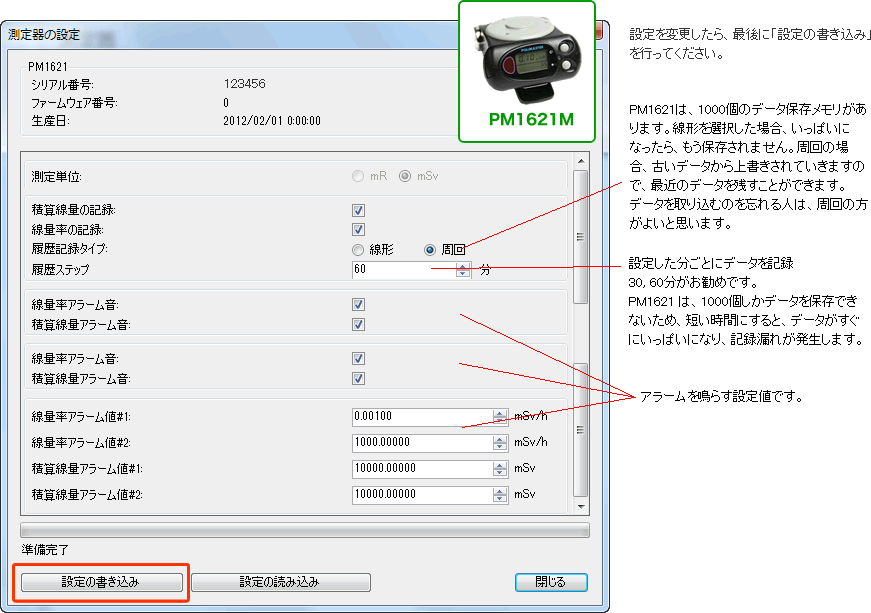Toggle second group 積算線量アラーム音 checkbox
The image size is (871, 613).
358,379
